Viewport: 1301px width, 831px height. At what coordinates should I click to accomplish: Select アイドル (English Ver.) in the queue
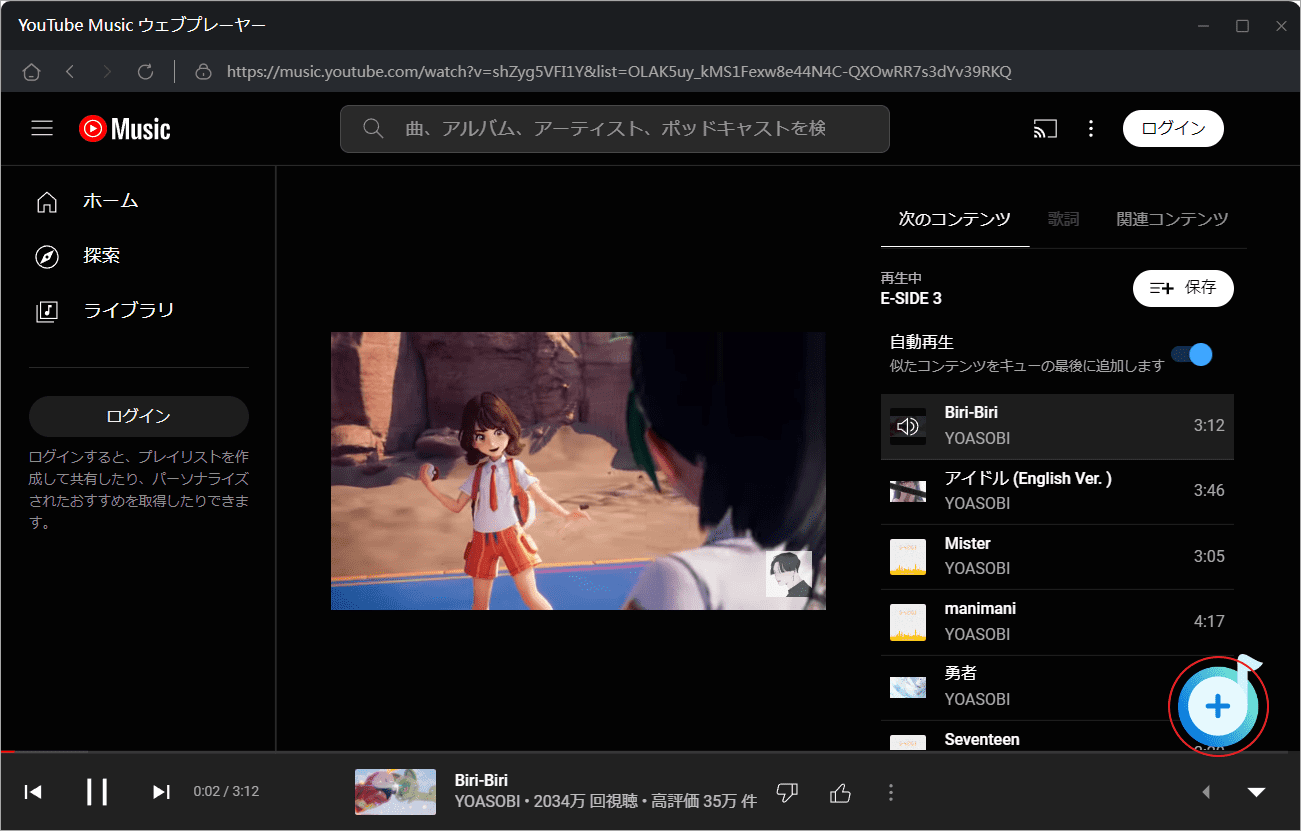pos(1057,491)
